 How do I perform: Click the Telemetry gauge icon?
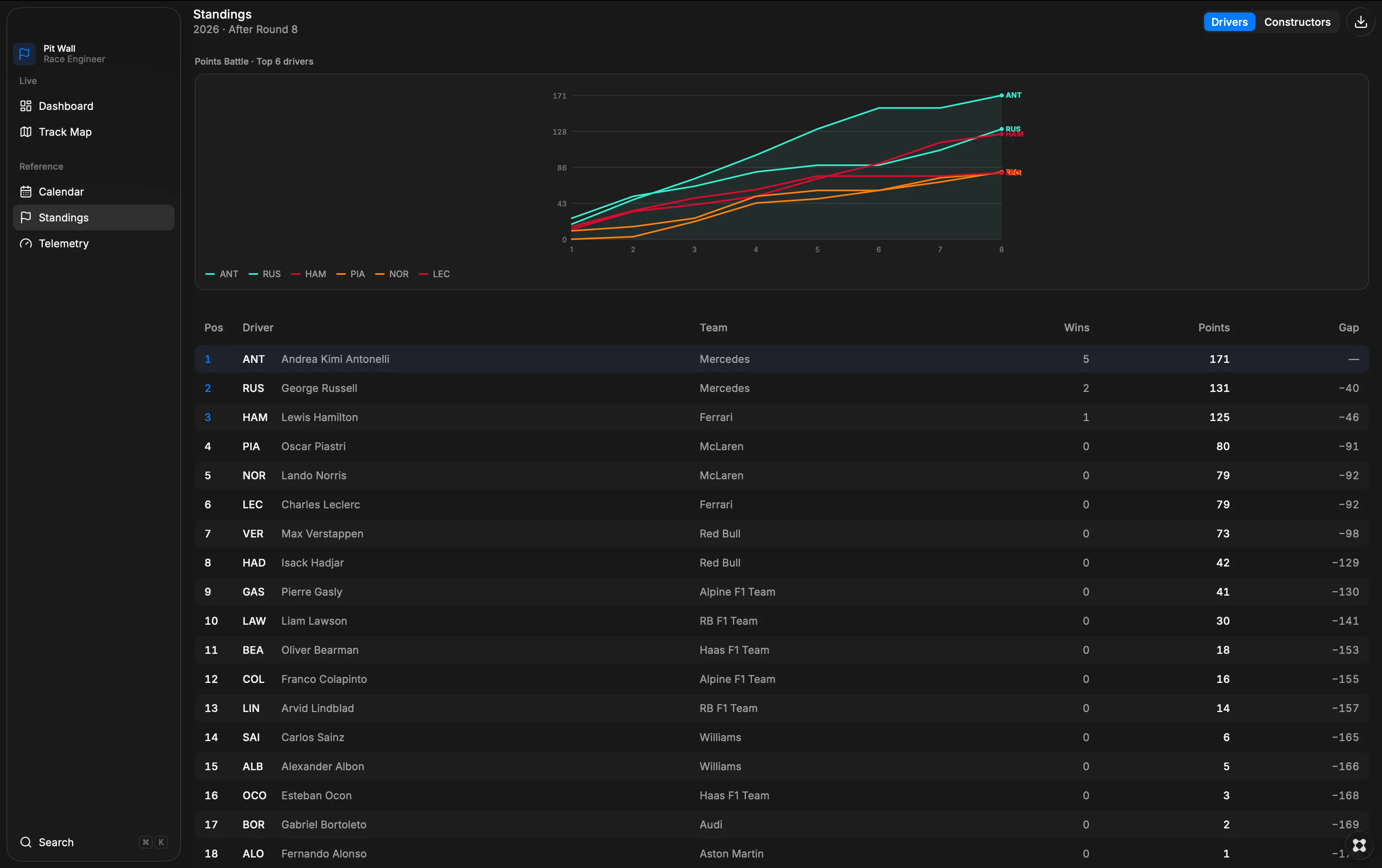[26, 243]
